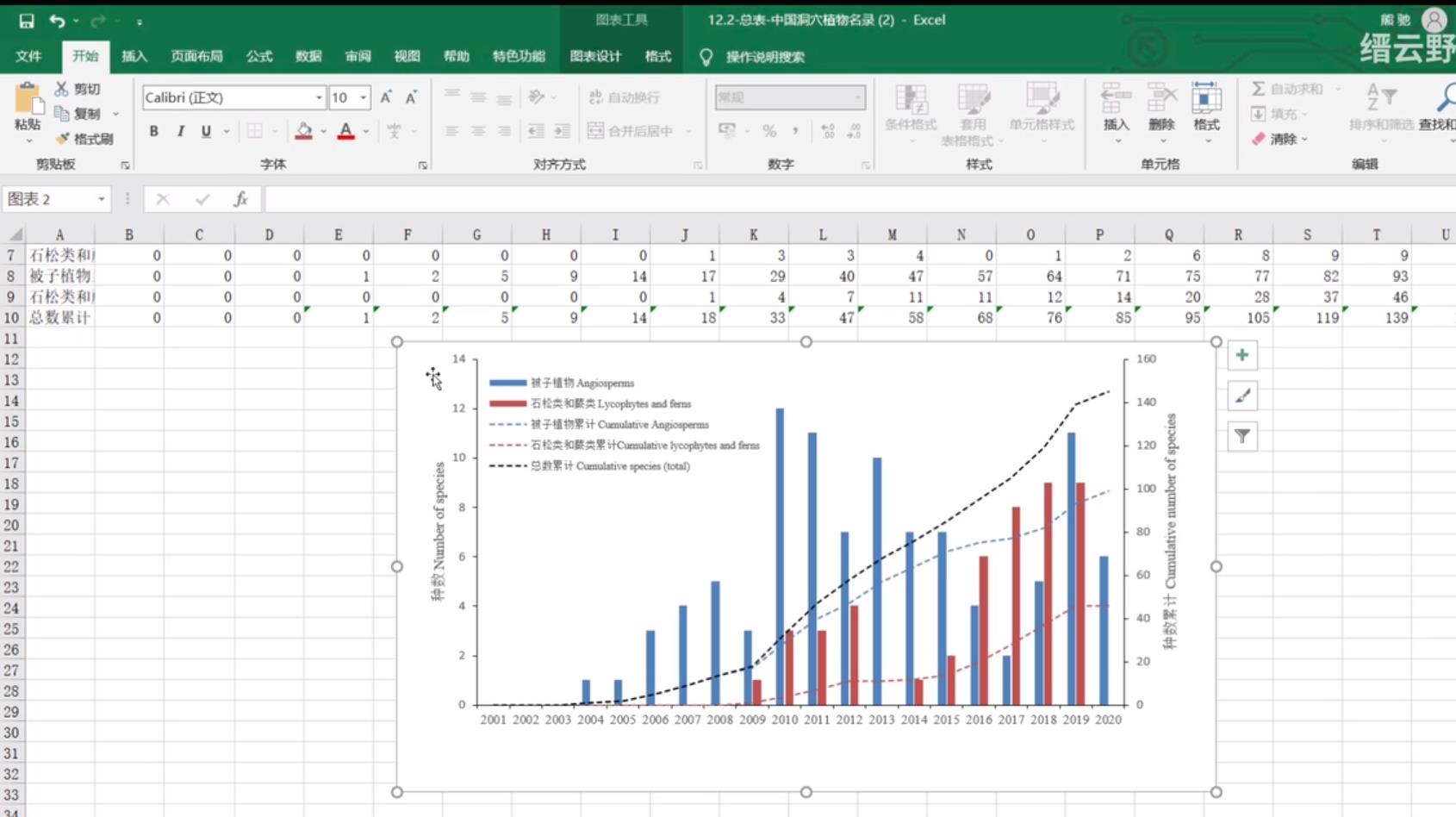This screenshot has height=817, width=1456.
Task: Click the 填充 Fill button
Action: (x=1280, y=114)
